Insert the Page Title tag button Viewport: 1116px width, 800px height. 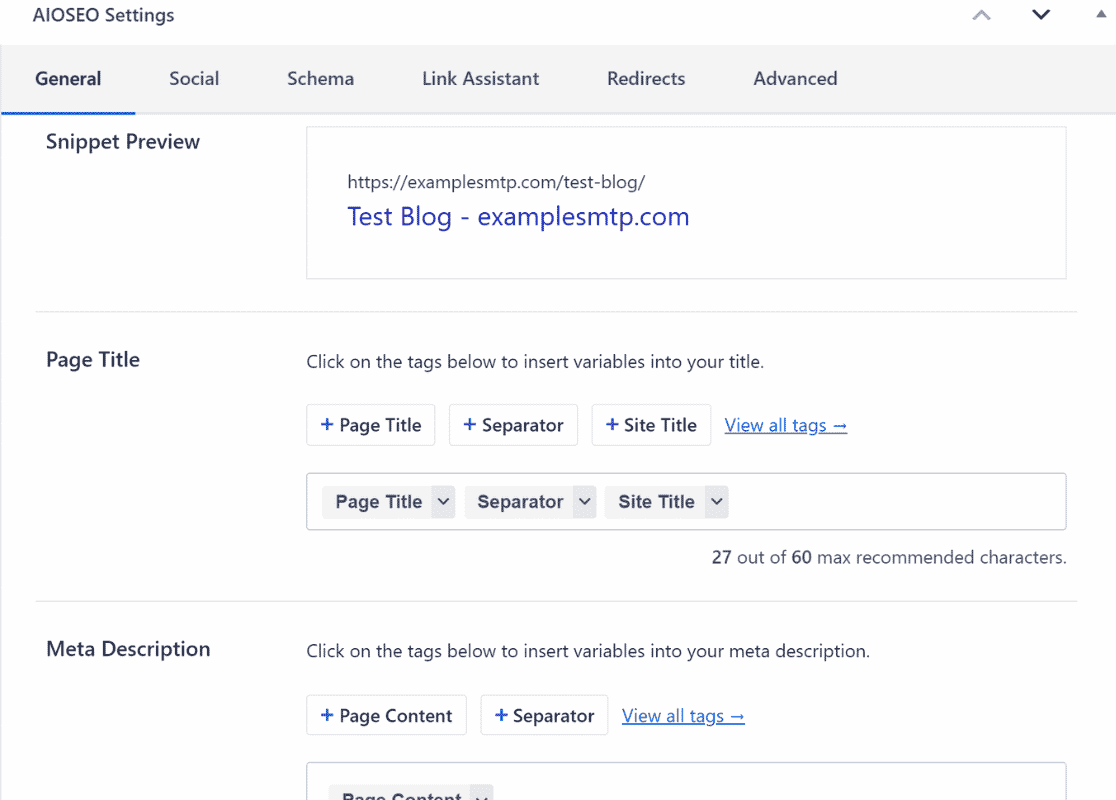371,425
